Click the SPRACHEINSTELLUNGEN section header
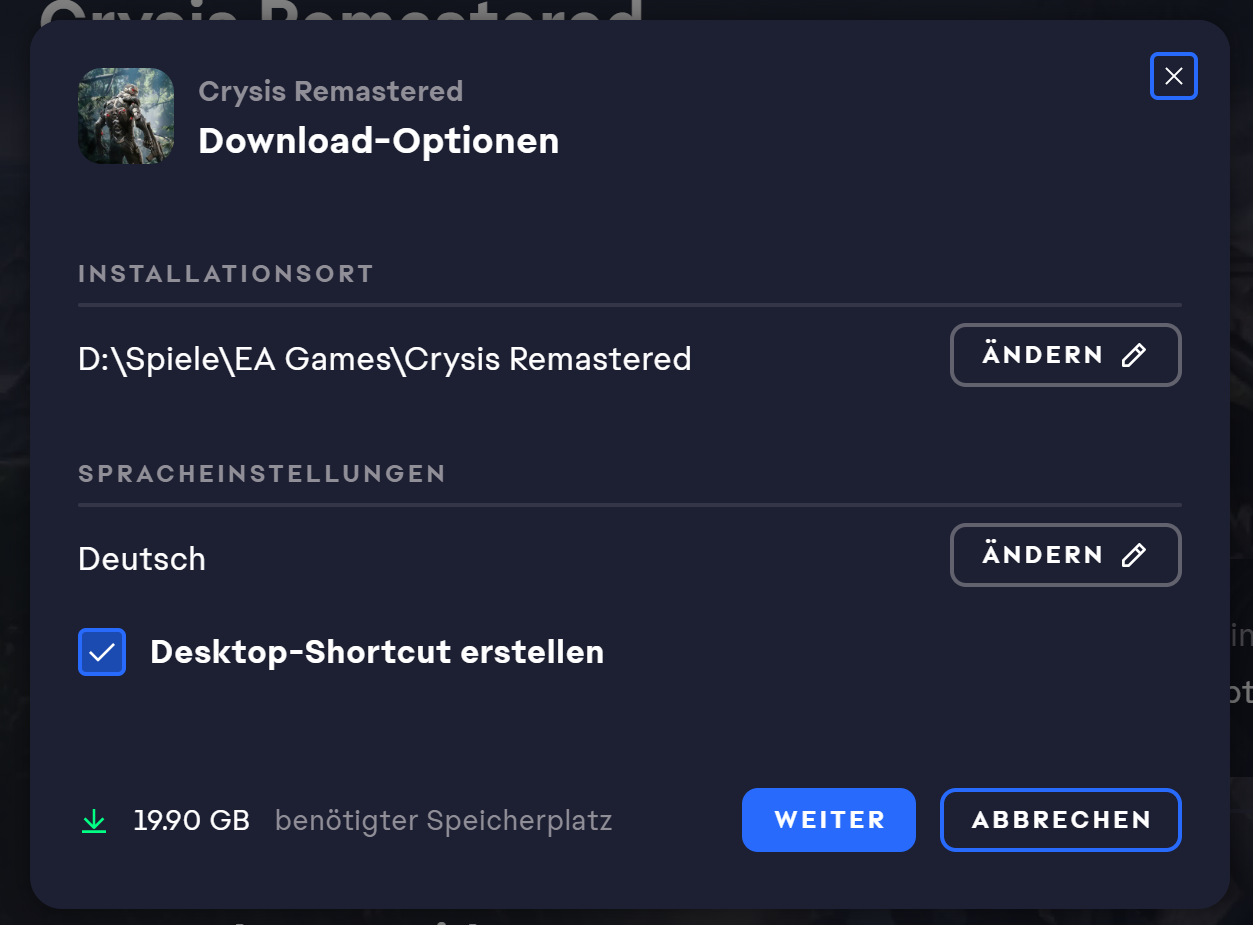 pyautogui.click(x=262, y=474)
